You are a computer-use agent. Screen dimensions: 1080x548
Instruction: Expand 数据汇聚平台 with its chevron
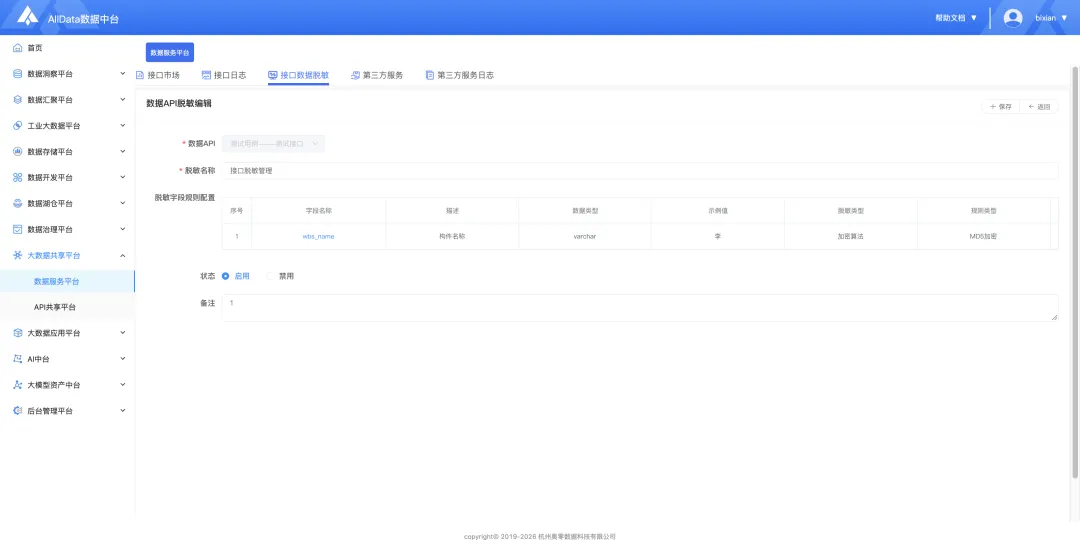[x=123, y=100]
